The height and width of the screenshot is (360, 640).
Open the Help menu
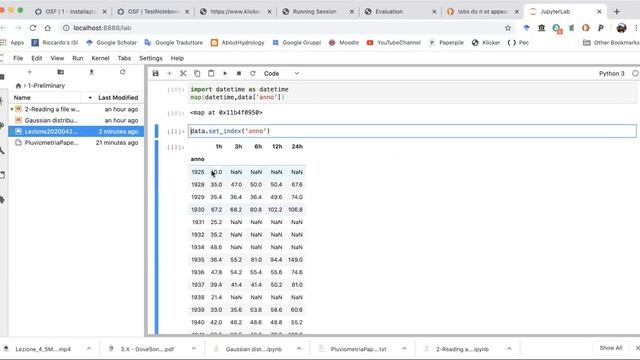coord(177,58)
